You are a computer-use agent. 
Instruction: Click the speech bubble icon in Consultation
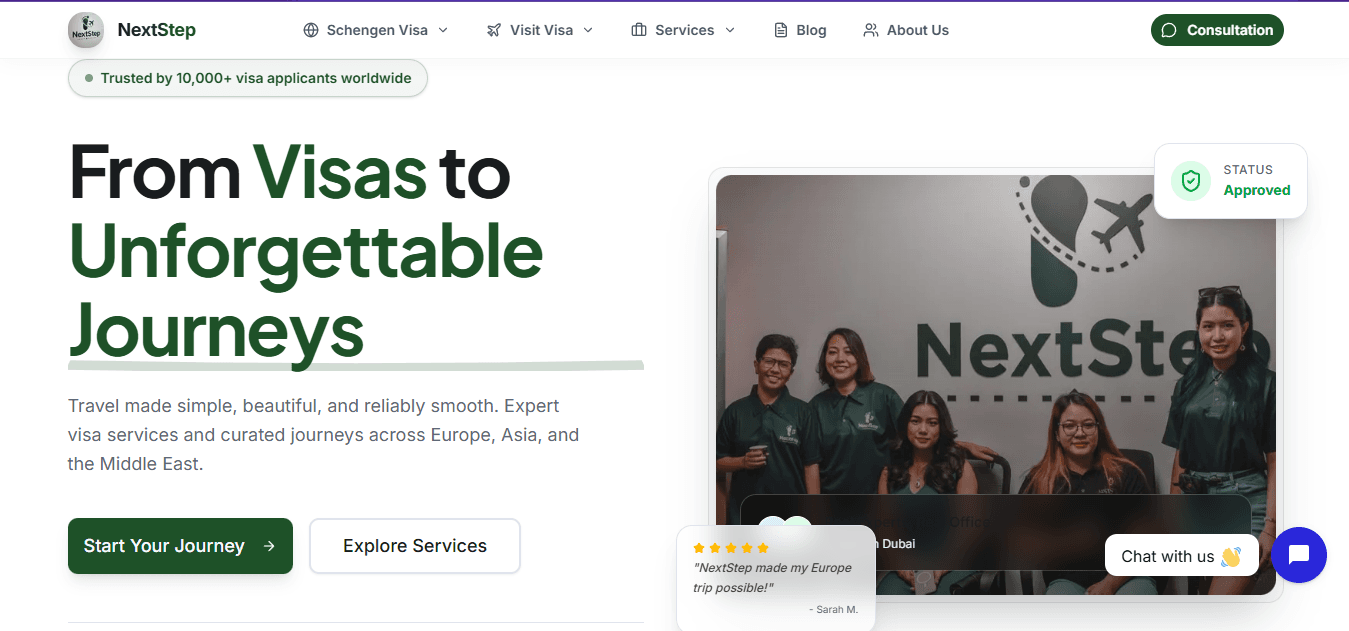(x=1169, y=30)
